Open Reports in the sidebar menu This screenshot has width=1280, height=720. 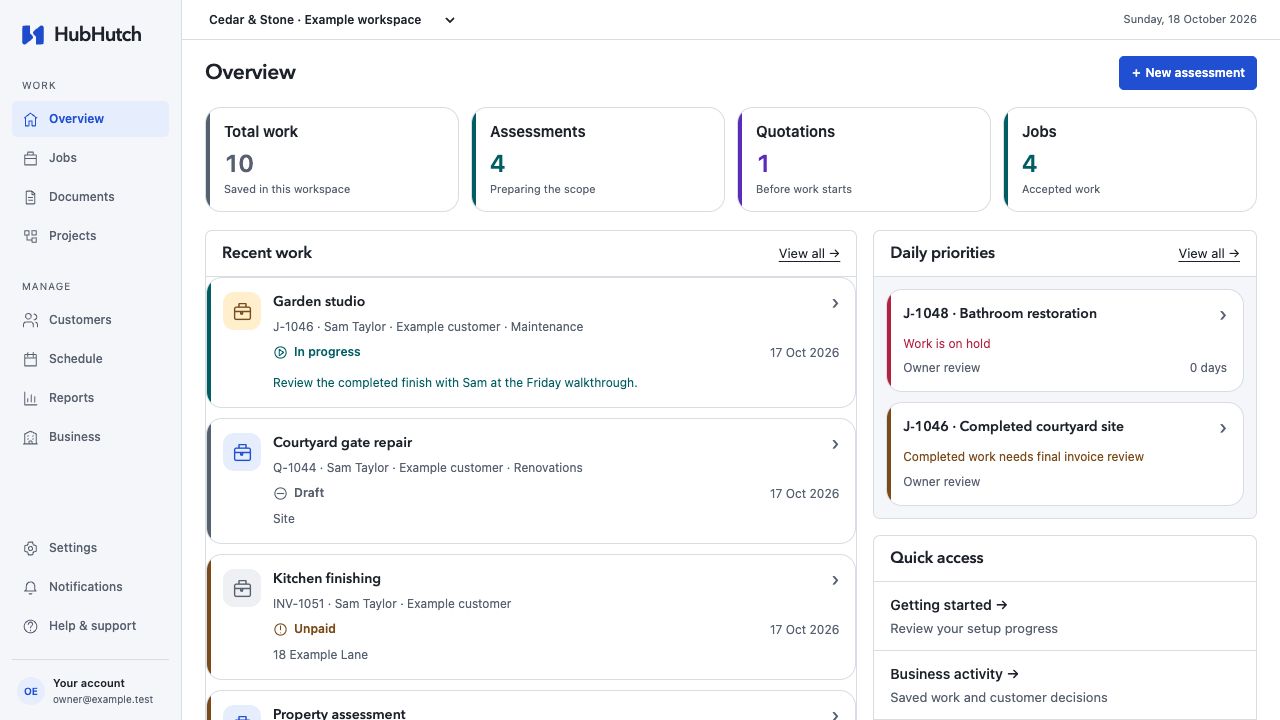(x=90, y=398)
